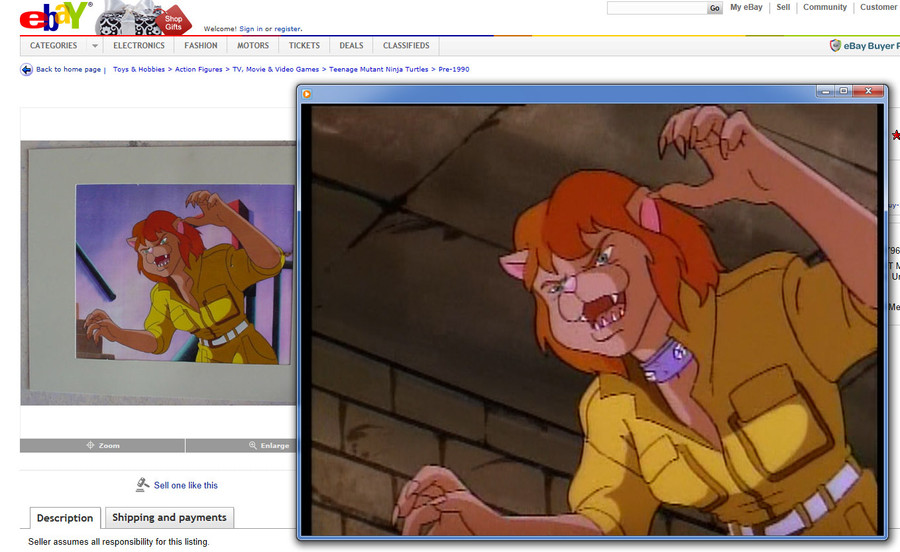Open Toys & Hobbies breadcrumb
Image resolution: width=900 pixels, height=552 pixels.
click(x=139, y=69)
